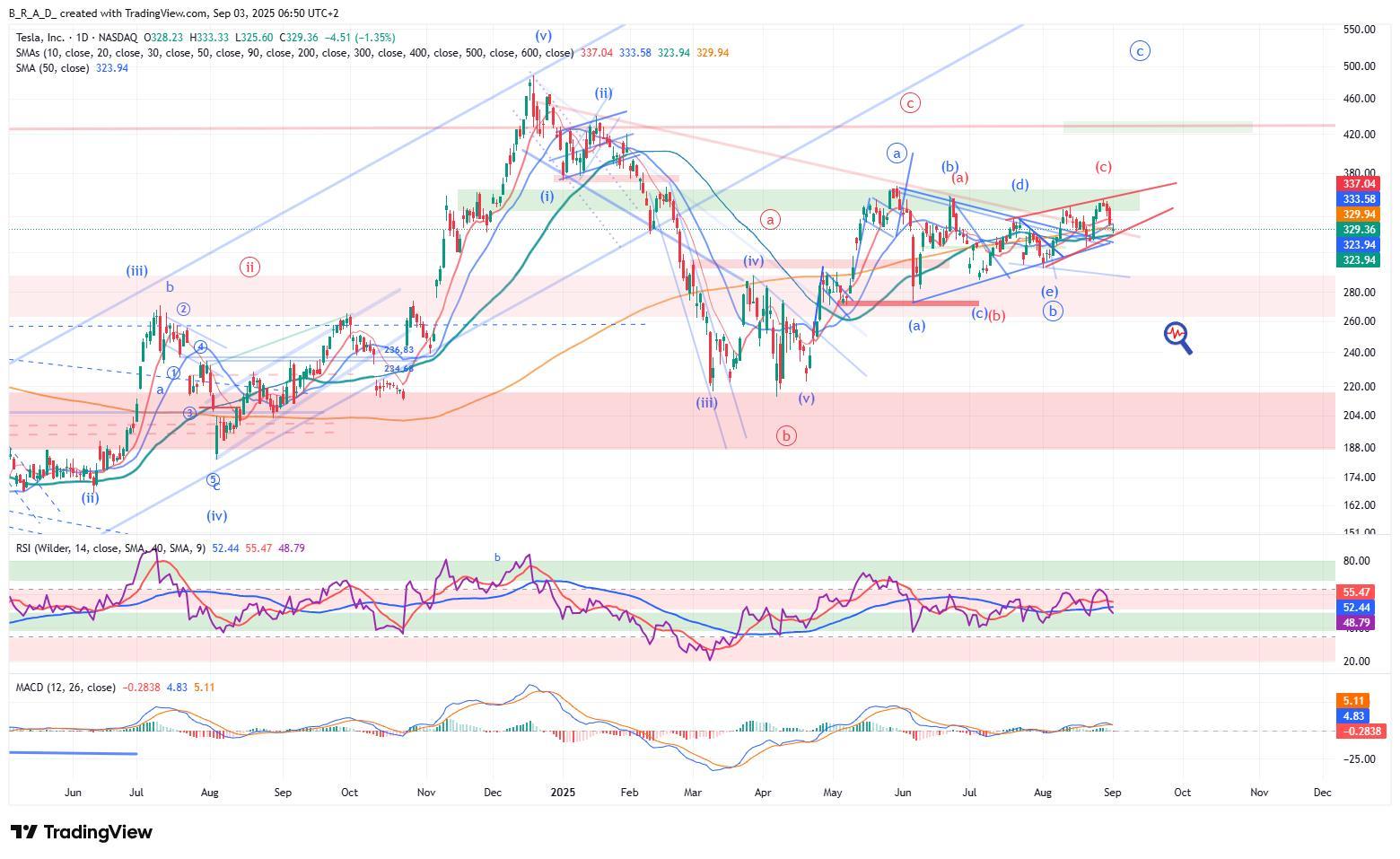Viewport: 1400px width, 859px height.
Task: Click the 'SMA (50, close)' indicator legend
Action: (52, 68)
